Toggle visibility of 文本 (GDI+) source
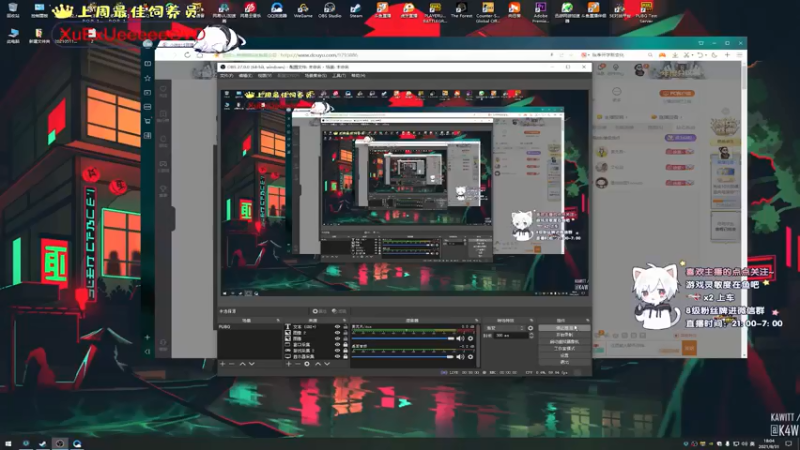 (x=337, y=327)
